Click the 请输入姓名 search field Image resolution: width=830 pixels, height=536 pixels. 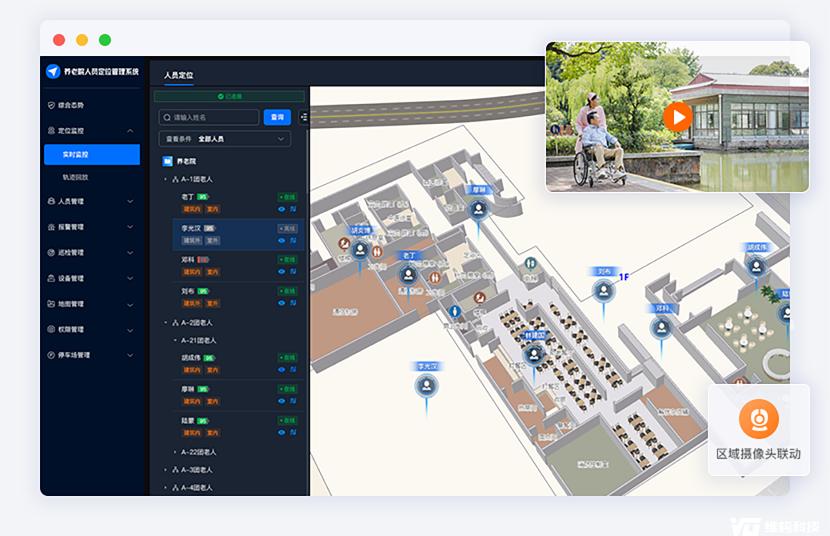[210, 117]
